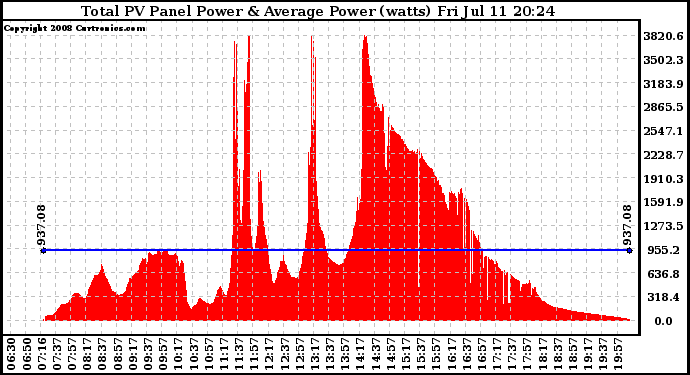690x375 pixels.
Task: Click the 11:57 time label
Action: click(x=255, y=354)
